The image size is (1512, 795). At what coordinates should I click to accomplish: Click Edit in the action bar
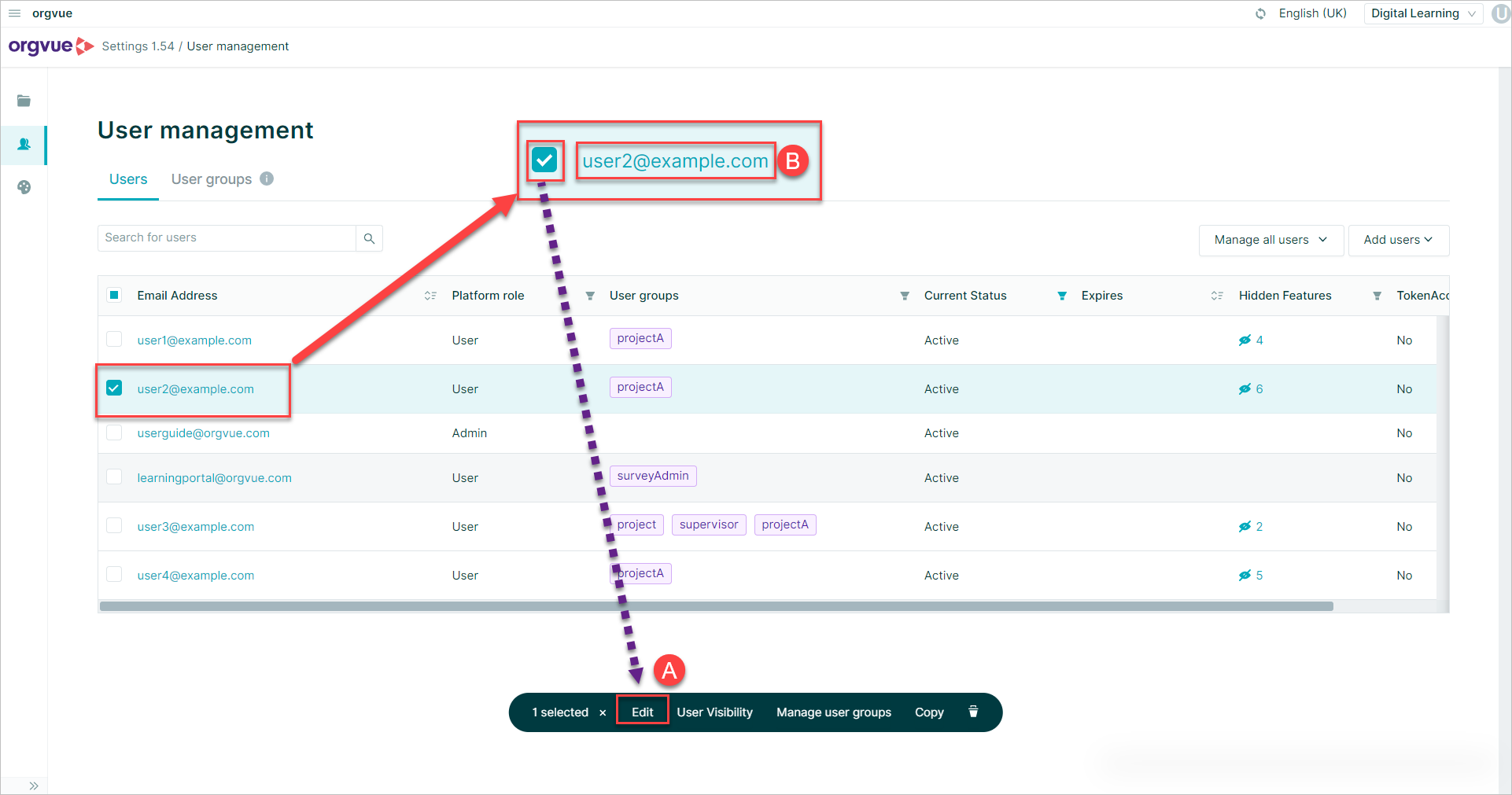point(642,712)
